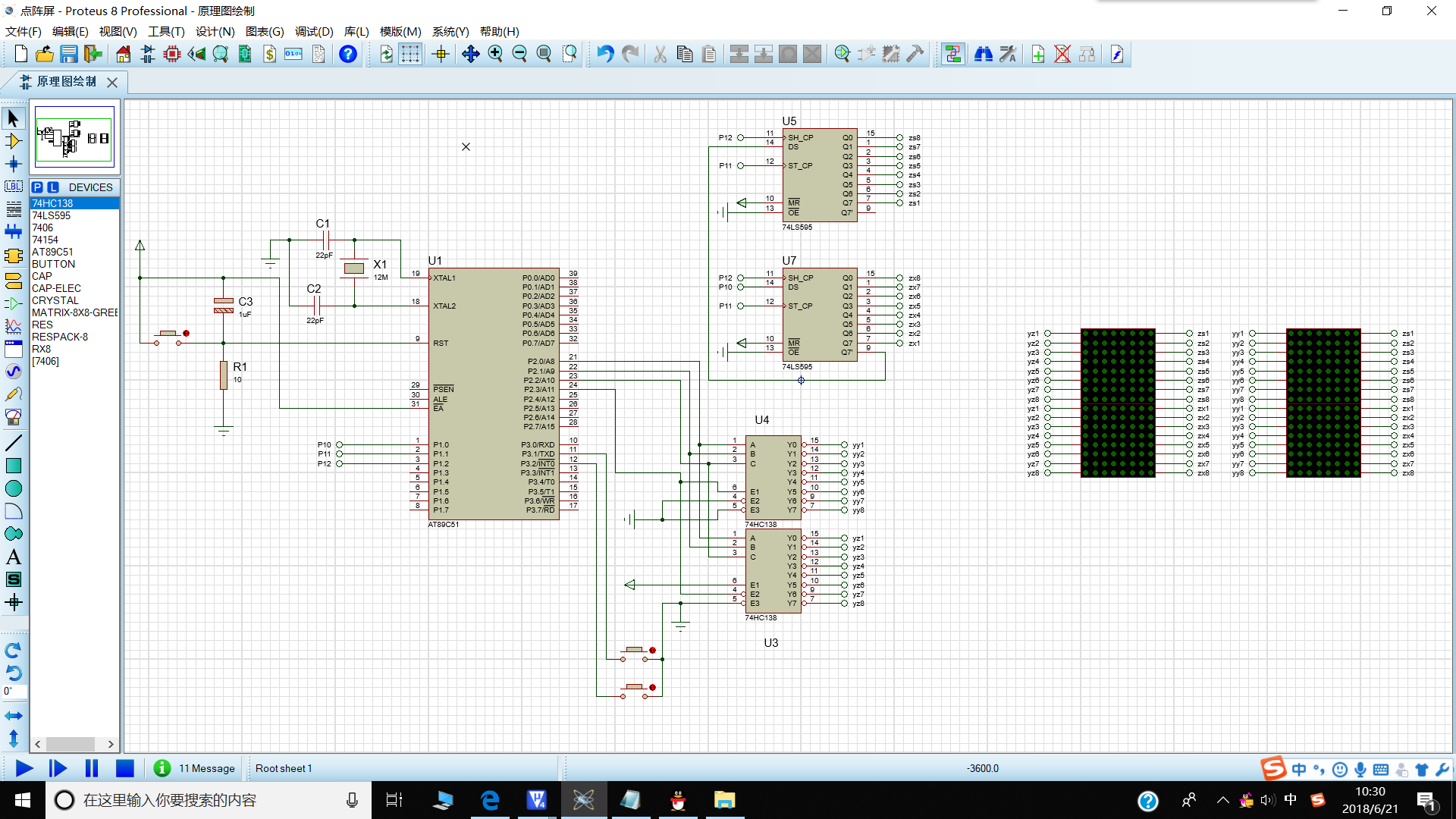Select CRYSTAL in devices list

click(74, 300)
